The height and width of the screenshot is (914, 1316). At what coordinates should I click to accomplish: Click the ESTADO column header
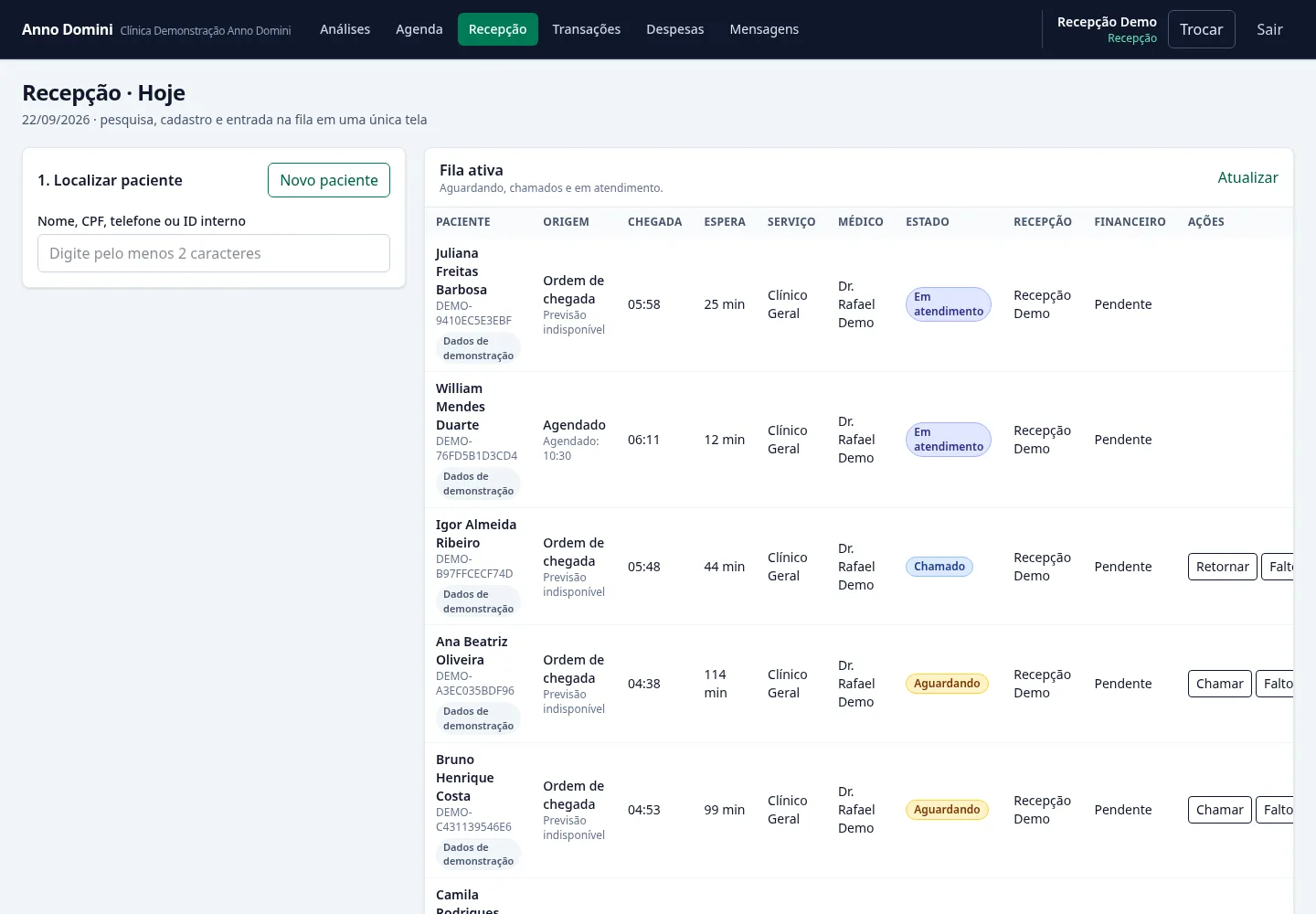click(x=928, y=222)
